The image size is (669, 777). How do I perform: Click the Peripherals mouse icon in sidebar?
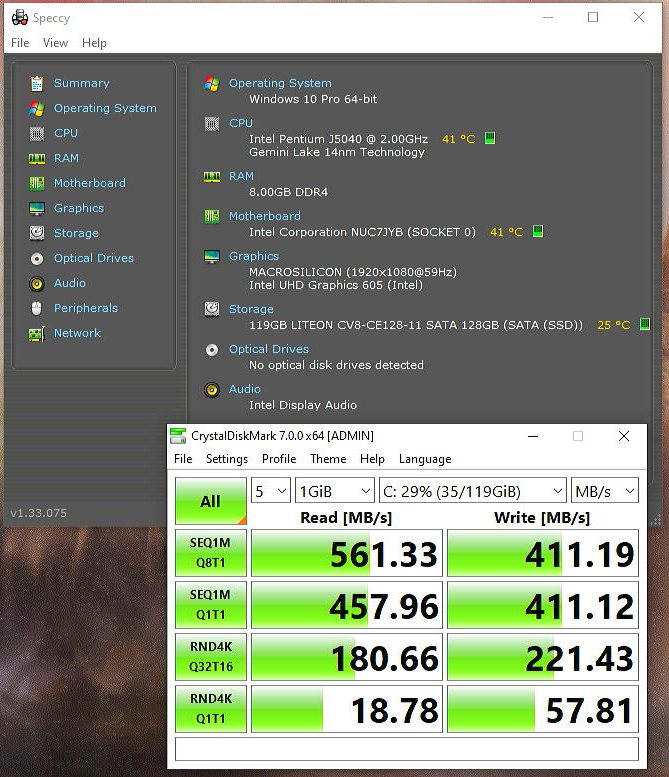37,308
